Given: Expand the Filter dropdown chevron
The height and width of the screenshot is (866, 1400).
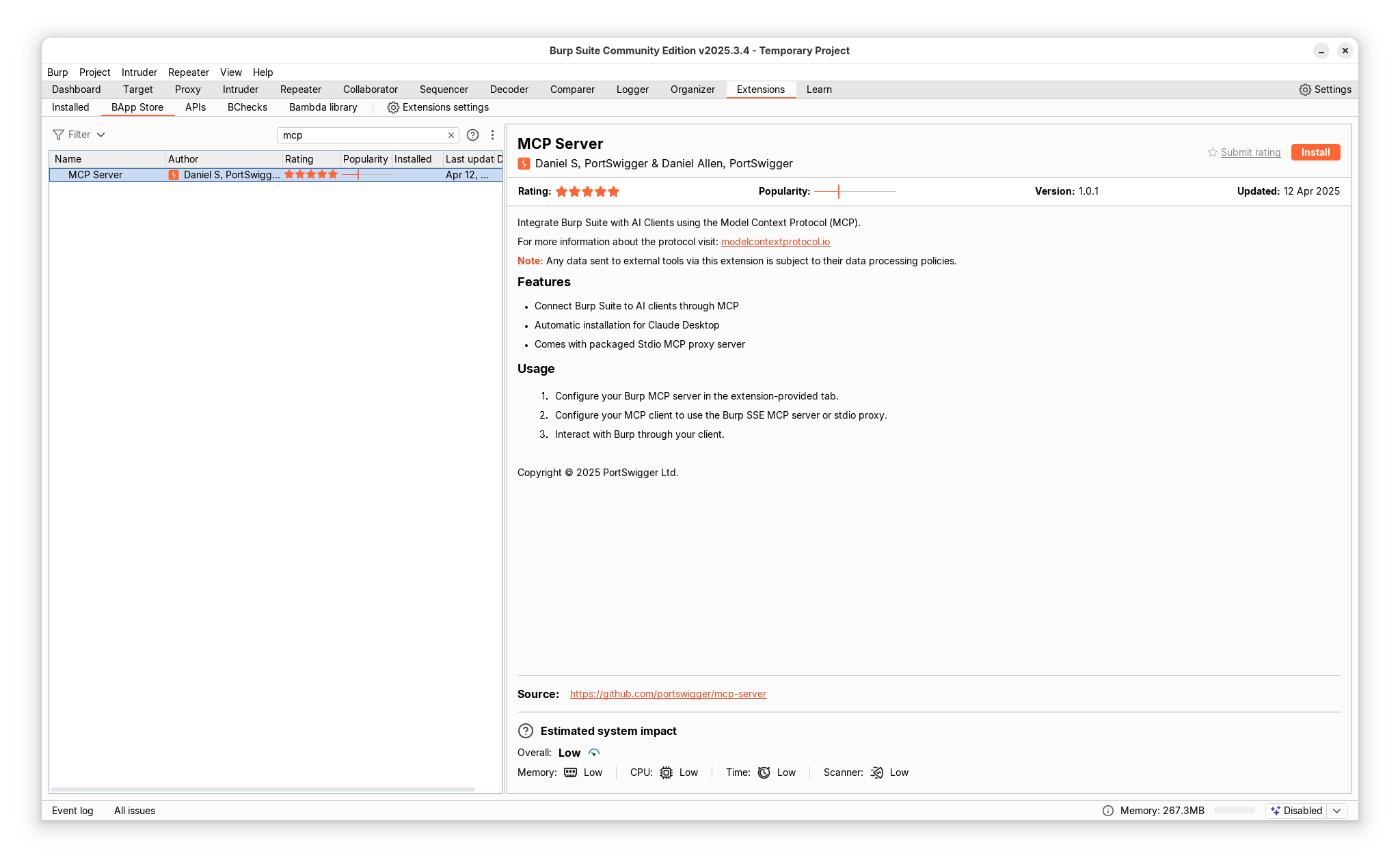Looking at the screenshot, I should tap(101, 135).
